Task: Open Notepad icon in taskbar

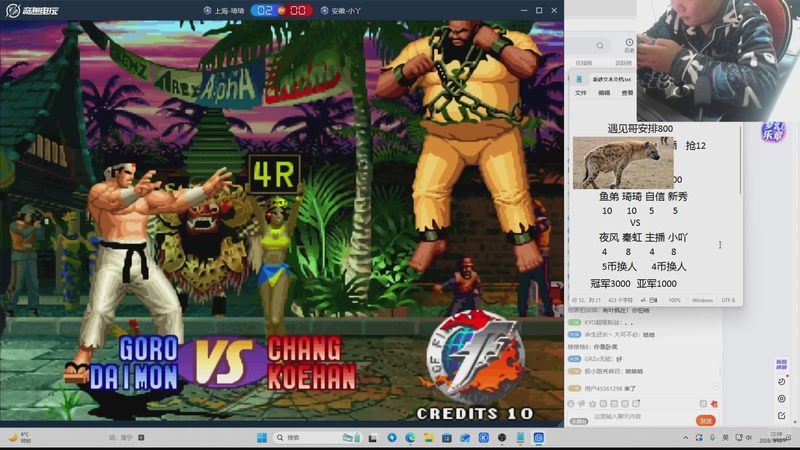Action: [520, 438]
